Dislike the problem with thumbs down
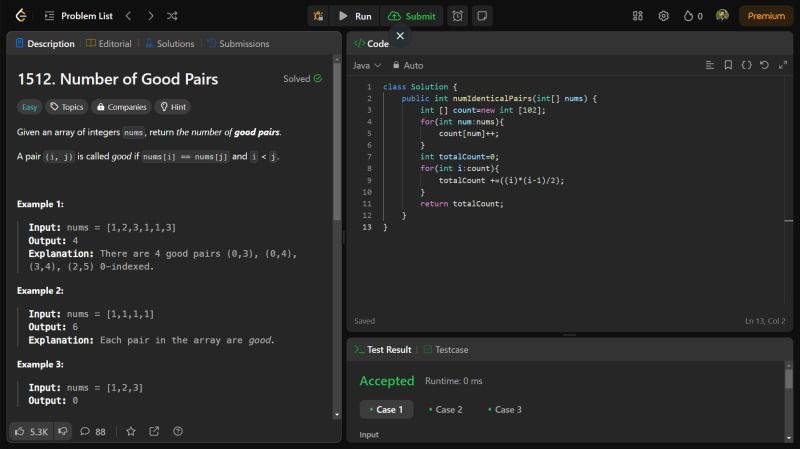Screen dimensions: 800x449 (62, 431)
